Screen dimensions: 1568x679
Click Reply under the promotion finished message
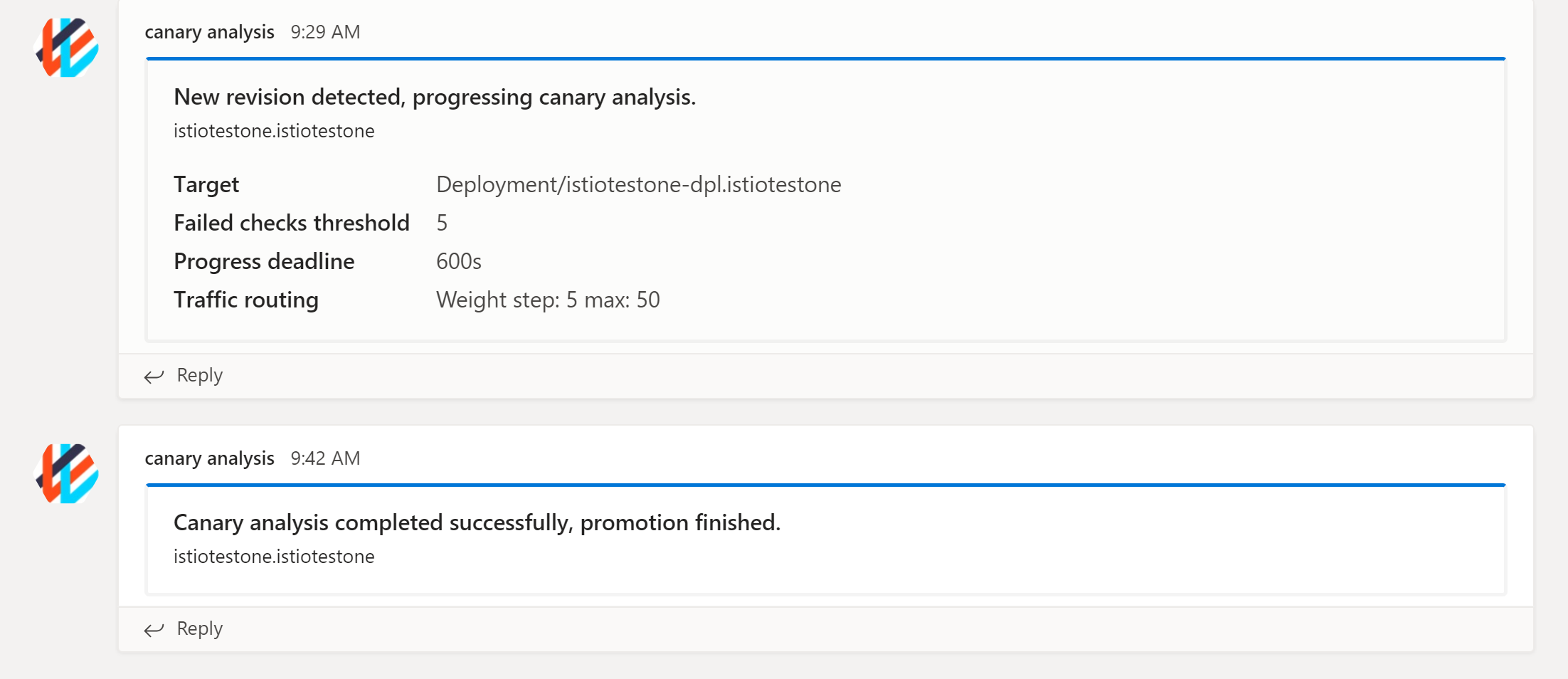coord(199,628)
